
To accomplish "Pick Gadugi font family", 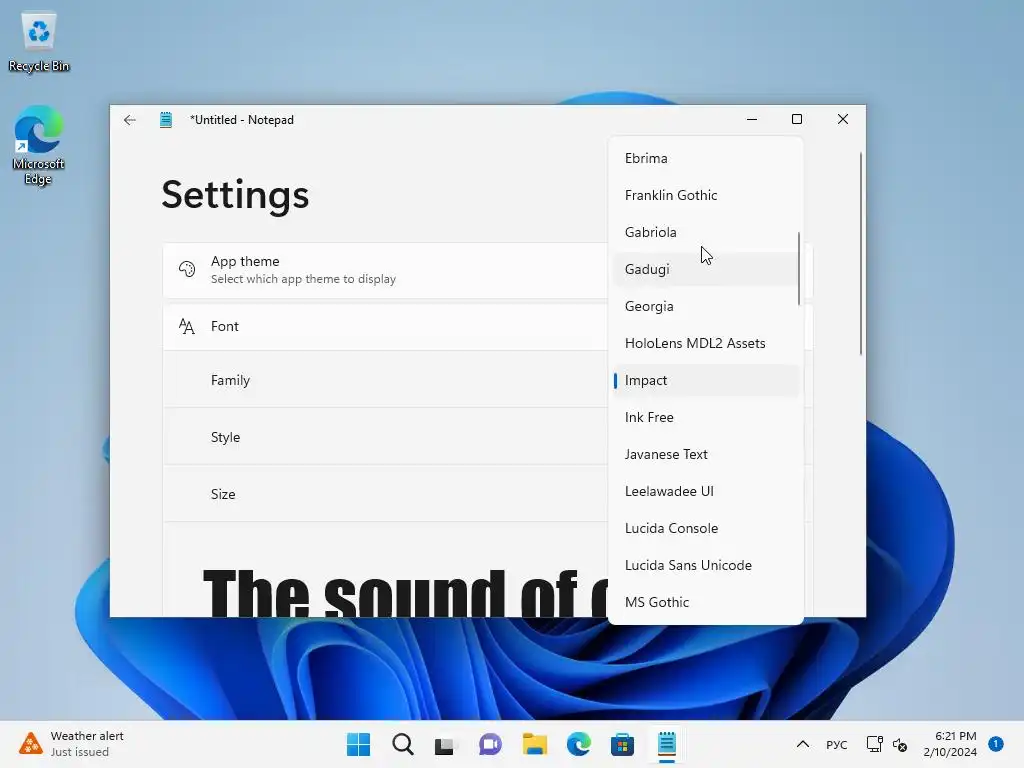I will pos(706,269).
